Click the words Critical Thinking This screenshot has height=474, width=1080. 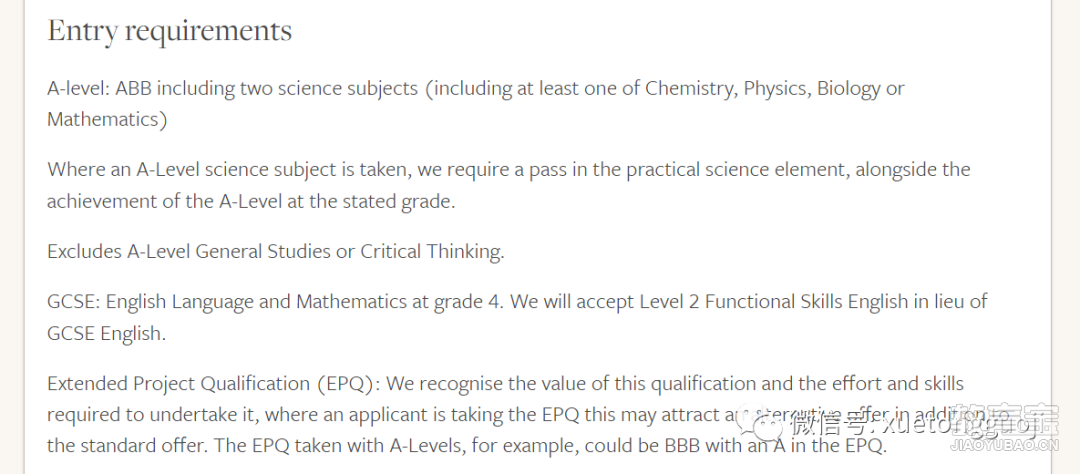click(x=432, y=251)
